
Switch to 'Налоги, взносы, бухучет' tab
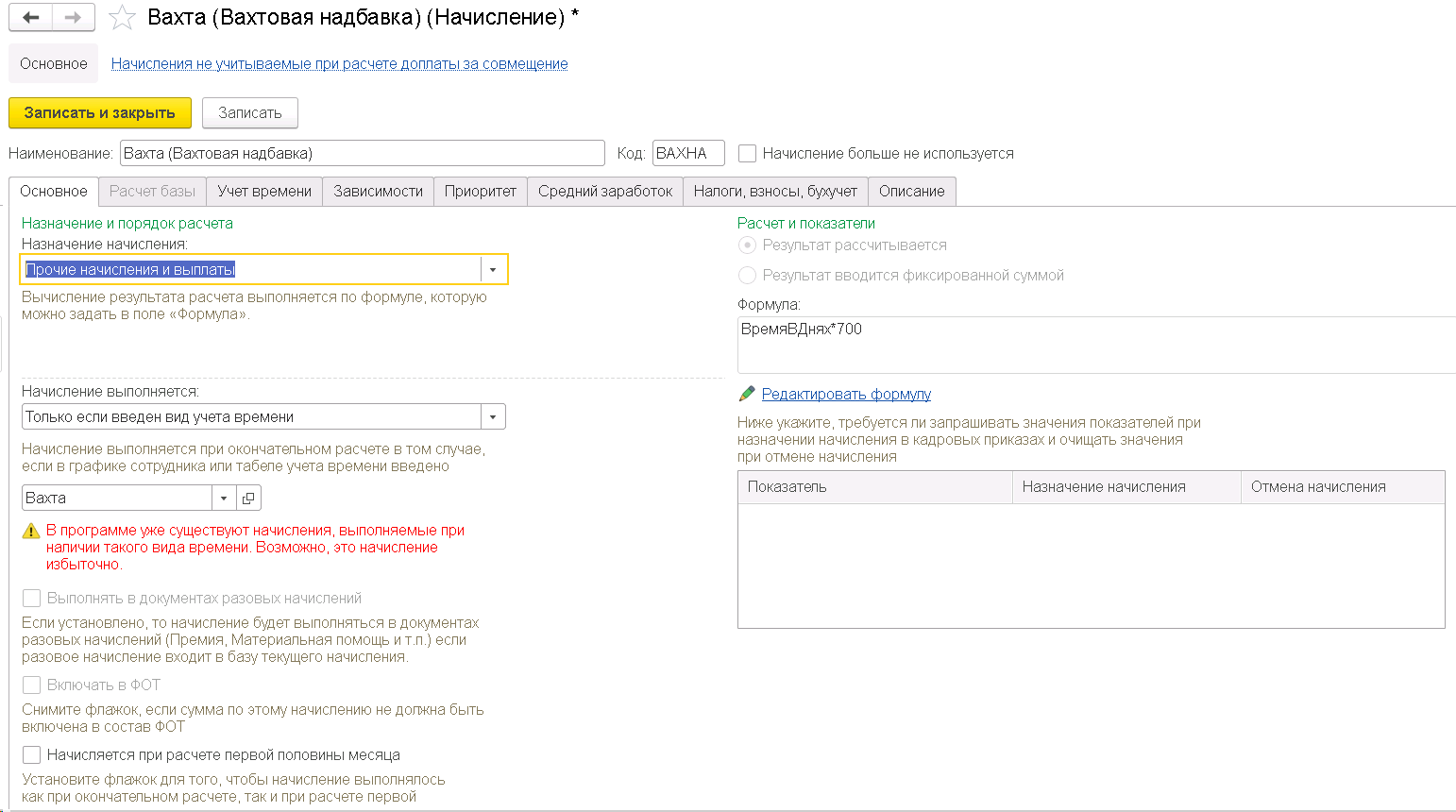[x=775, y=191]
